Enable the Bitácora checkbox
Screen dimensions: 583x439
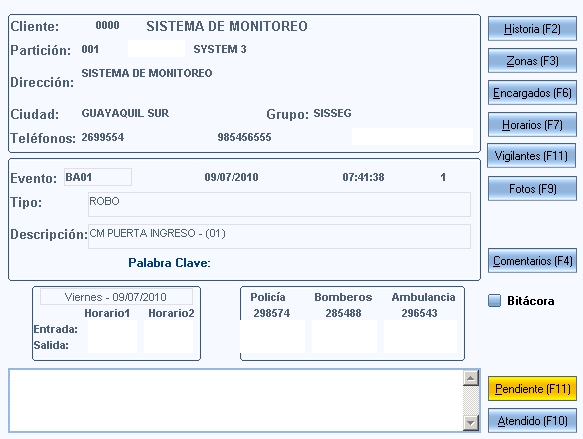point(494,300)
